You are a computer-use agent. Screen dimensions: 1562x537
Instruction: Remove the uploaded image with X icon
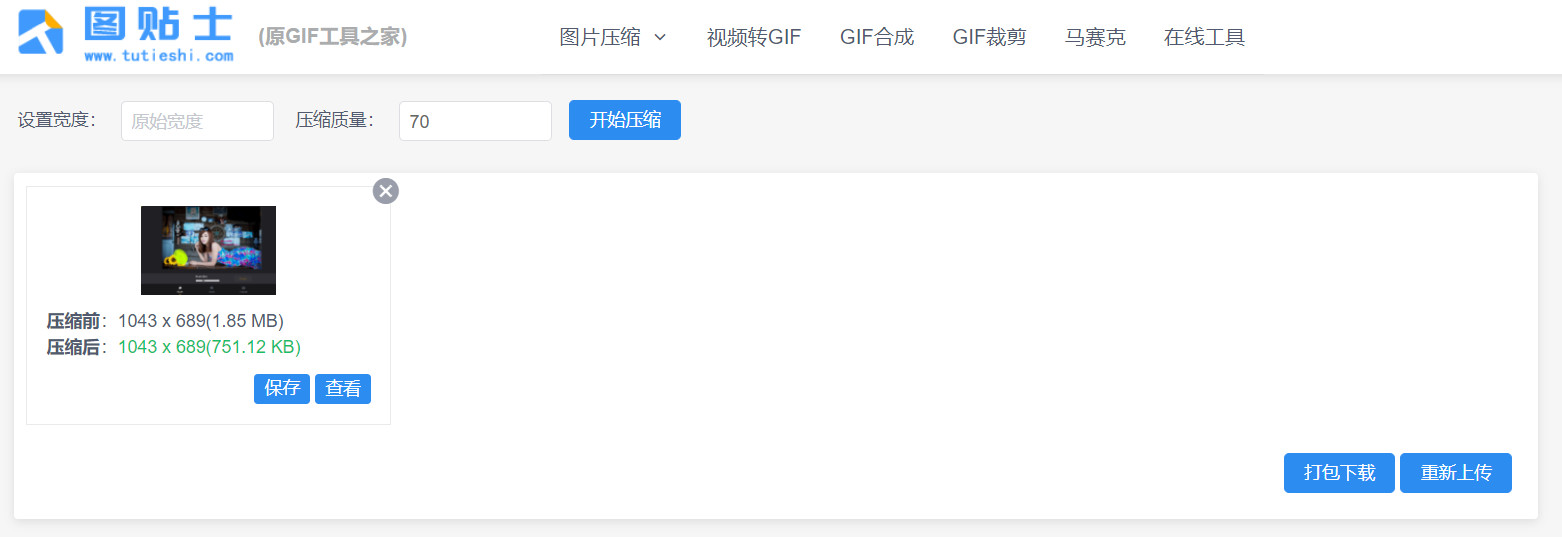click(386, 191)
